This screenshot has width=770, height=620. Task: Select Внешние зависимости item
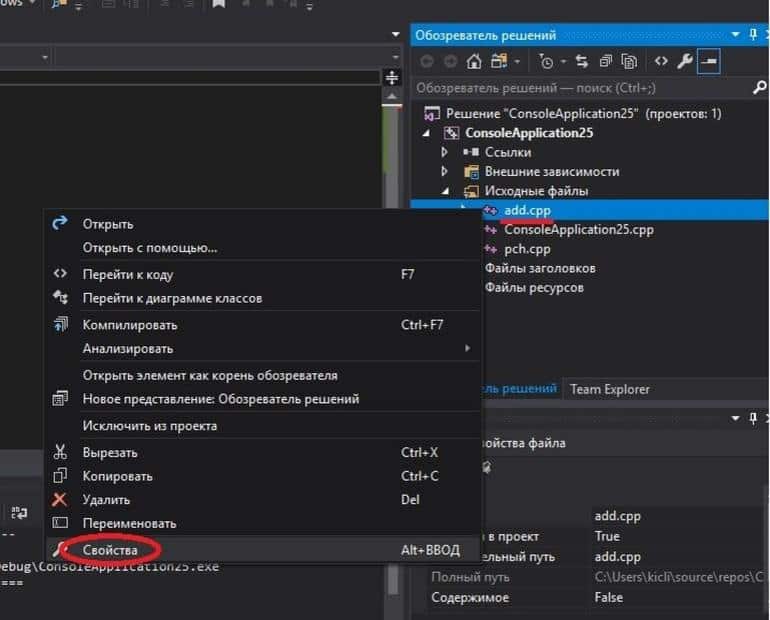[x=552, y=171]
